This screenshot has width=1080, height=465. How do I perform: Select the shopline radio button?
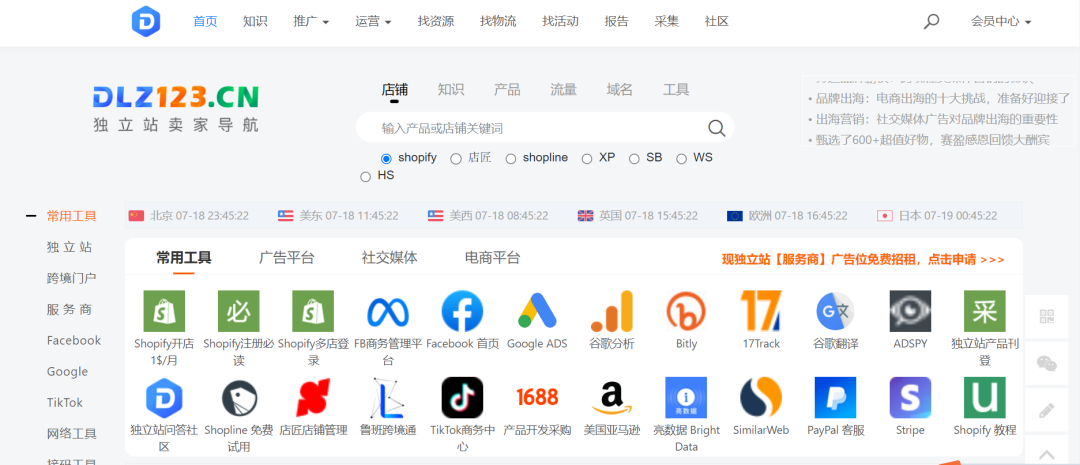pos(510,158)
